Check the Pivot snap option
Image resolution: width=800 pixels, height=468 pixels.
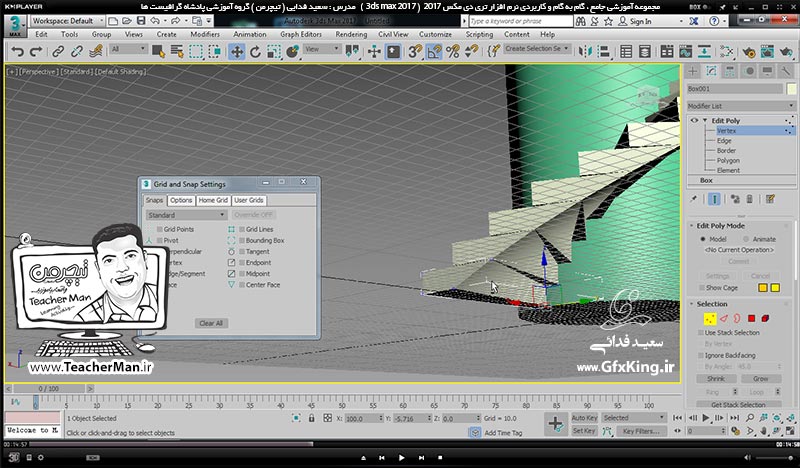(x=160, y=240)
